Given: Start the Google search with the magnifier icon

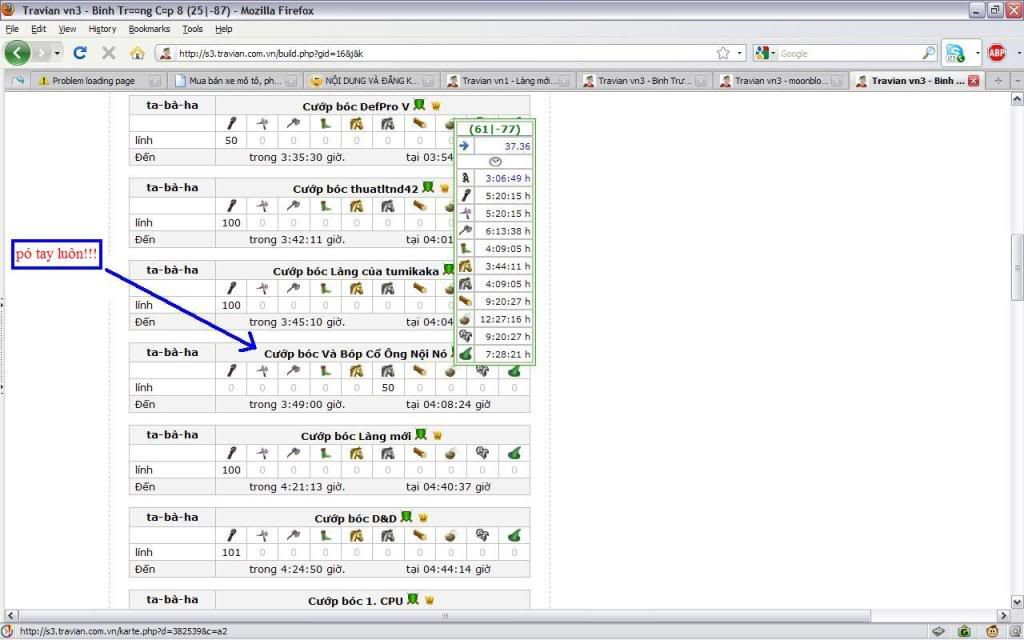Looking at the screenshot, I should [x=929, y=53].
